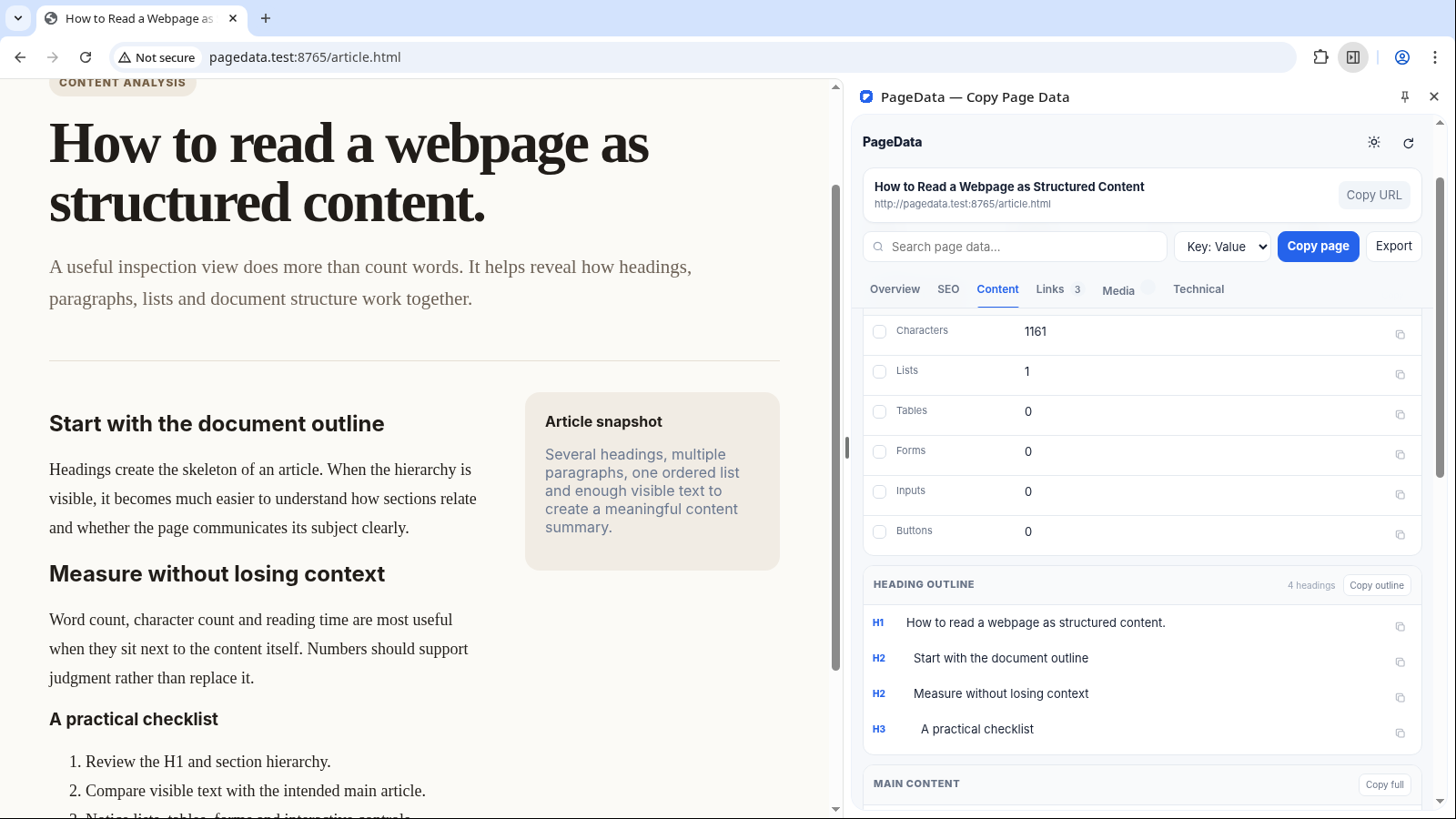Open the tab search dropdown arrow
The height and width of the screenshot is (819, 1456).
coord(18,18)
